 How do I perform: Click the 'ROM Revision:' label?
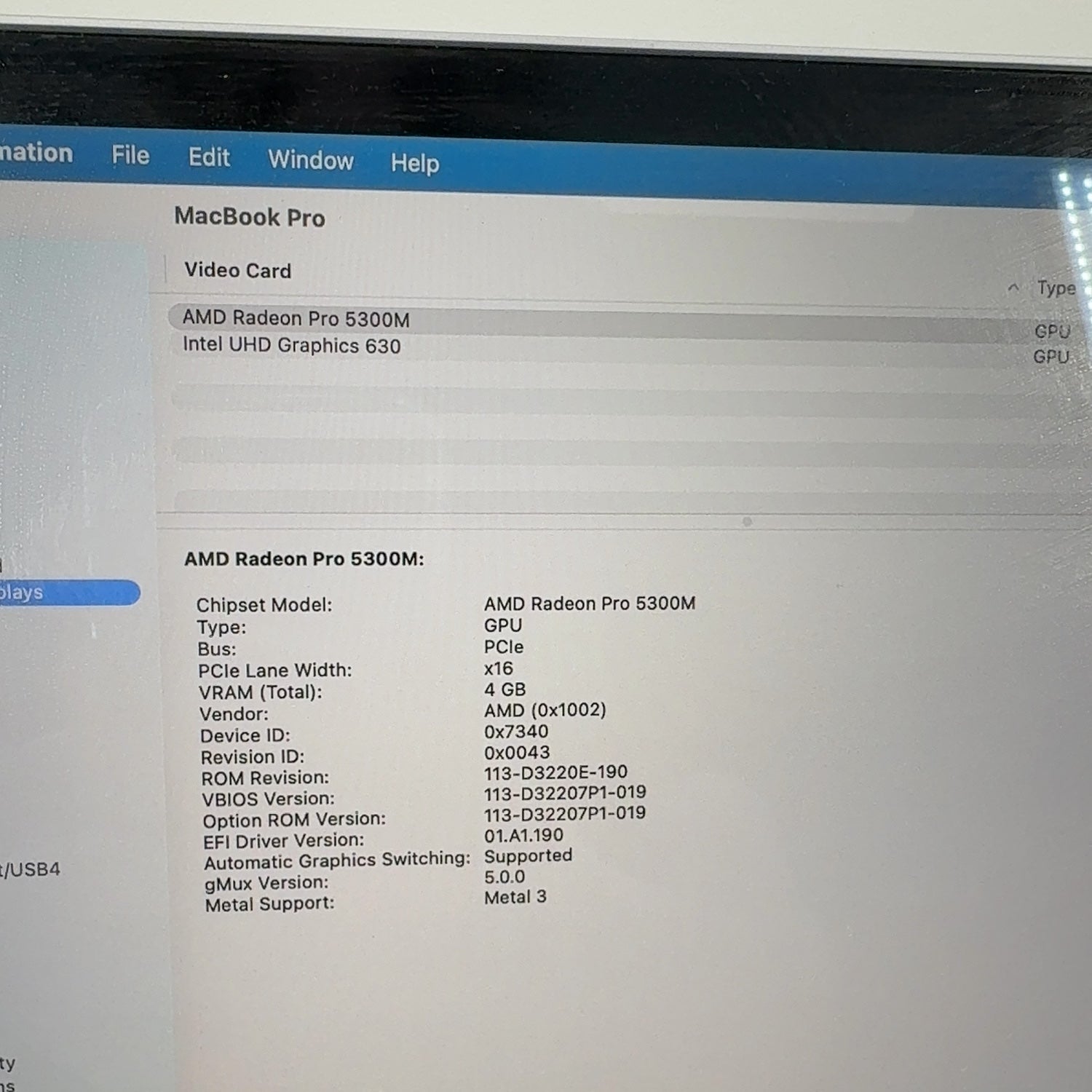click(x=266, y=778)
